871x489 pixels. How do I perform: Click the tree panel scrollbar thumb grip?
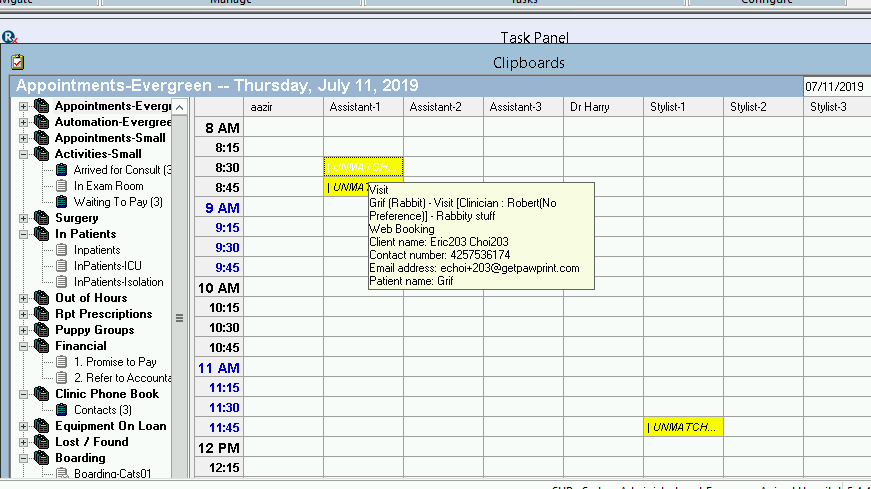179,318
